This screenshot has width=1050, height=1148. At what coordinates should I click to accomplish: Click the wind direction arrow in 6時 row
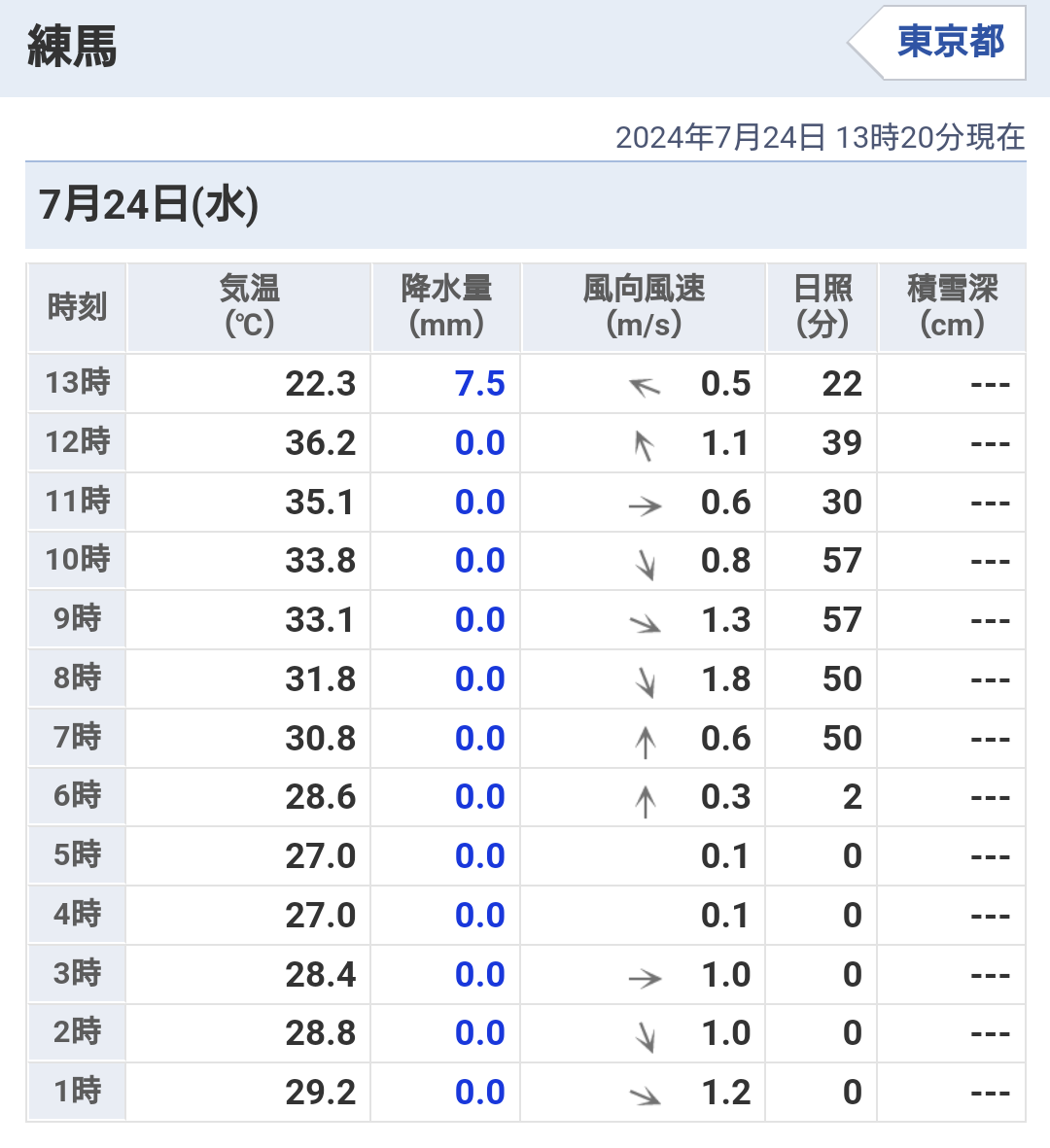tap(646, 800)
